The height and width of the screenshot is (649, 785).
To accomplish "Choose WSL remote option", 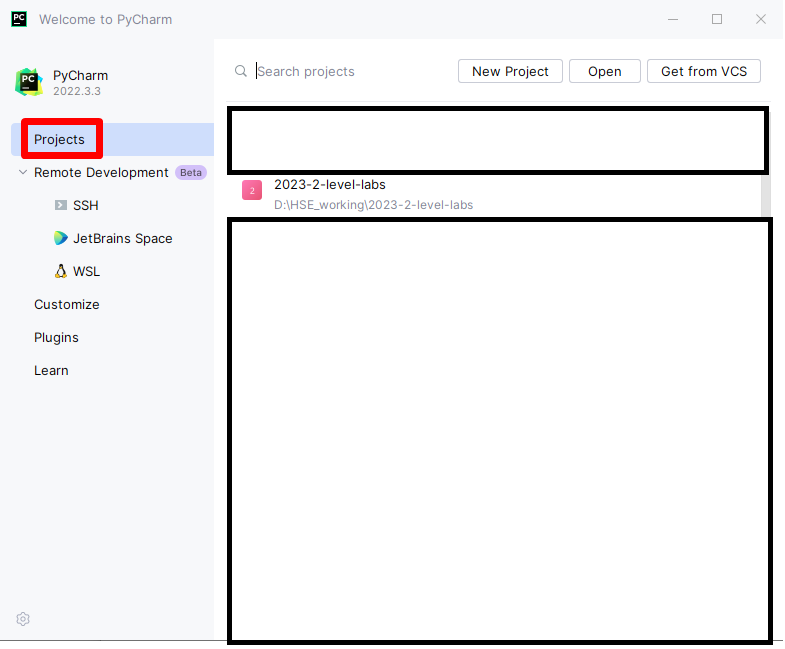I will [x=87, y=271].
